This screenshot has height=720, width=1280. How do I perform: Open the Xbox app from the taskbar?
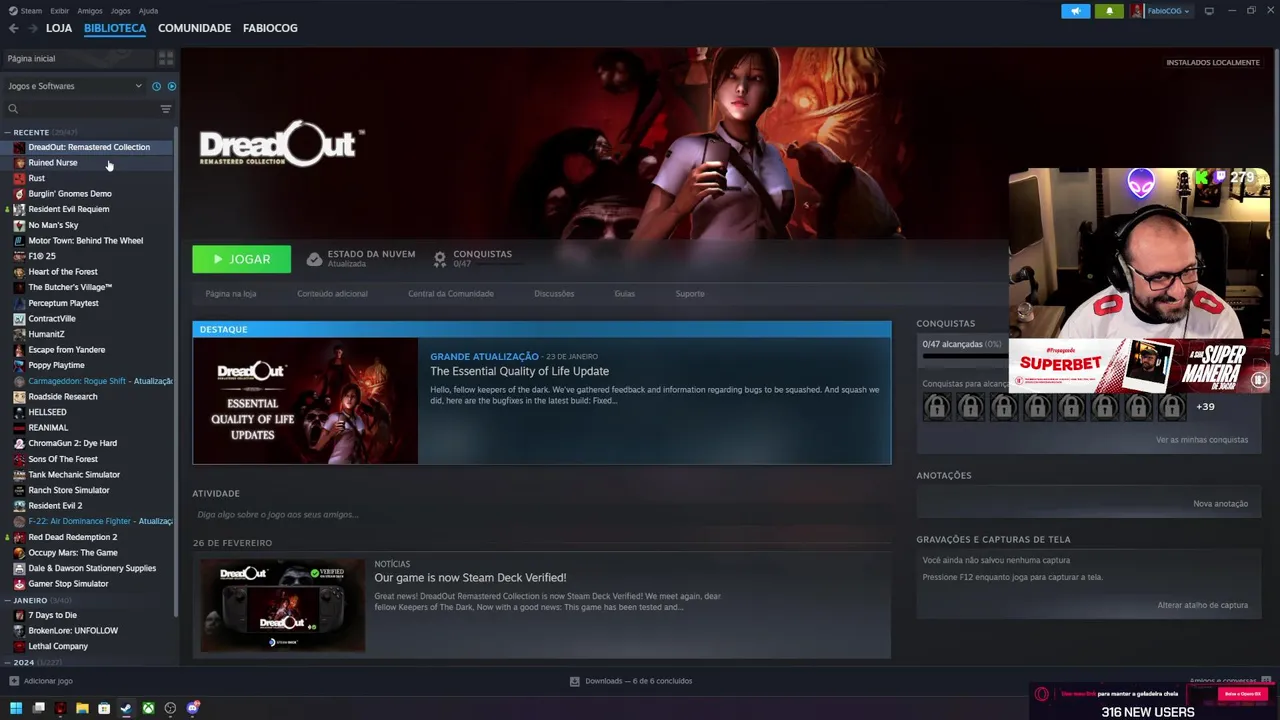click(148, 708)
